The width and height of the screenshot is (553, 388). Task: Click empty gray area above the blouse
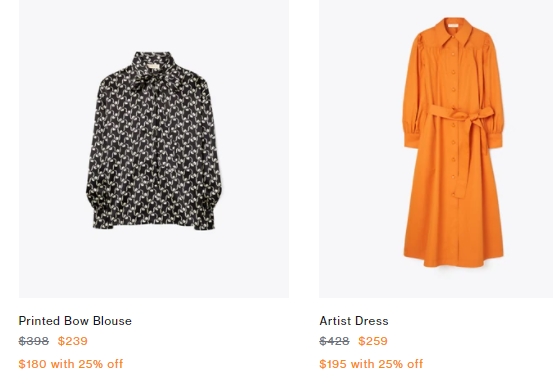pos(154,25)
